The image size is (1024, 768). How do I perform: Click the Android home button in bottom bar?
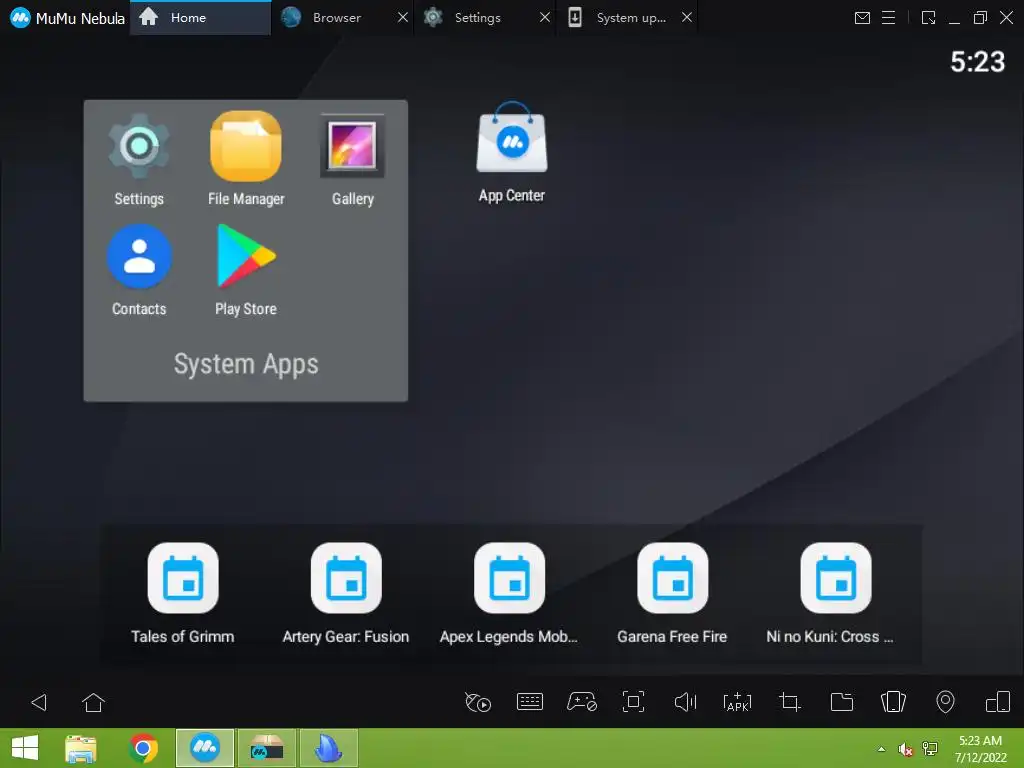pos(93,703)
